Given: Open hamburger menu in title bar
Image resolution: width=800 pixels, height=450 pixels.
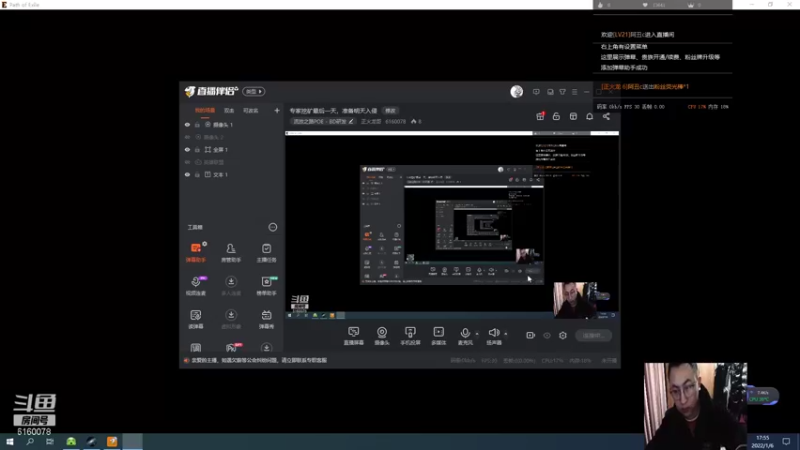Looking at the screenshot, I should tap(575, 92).
